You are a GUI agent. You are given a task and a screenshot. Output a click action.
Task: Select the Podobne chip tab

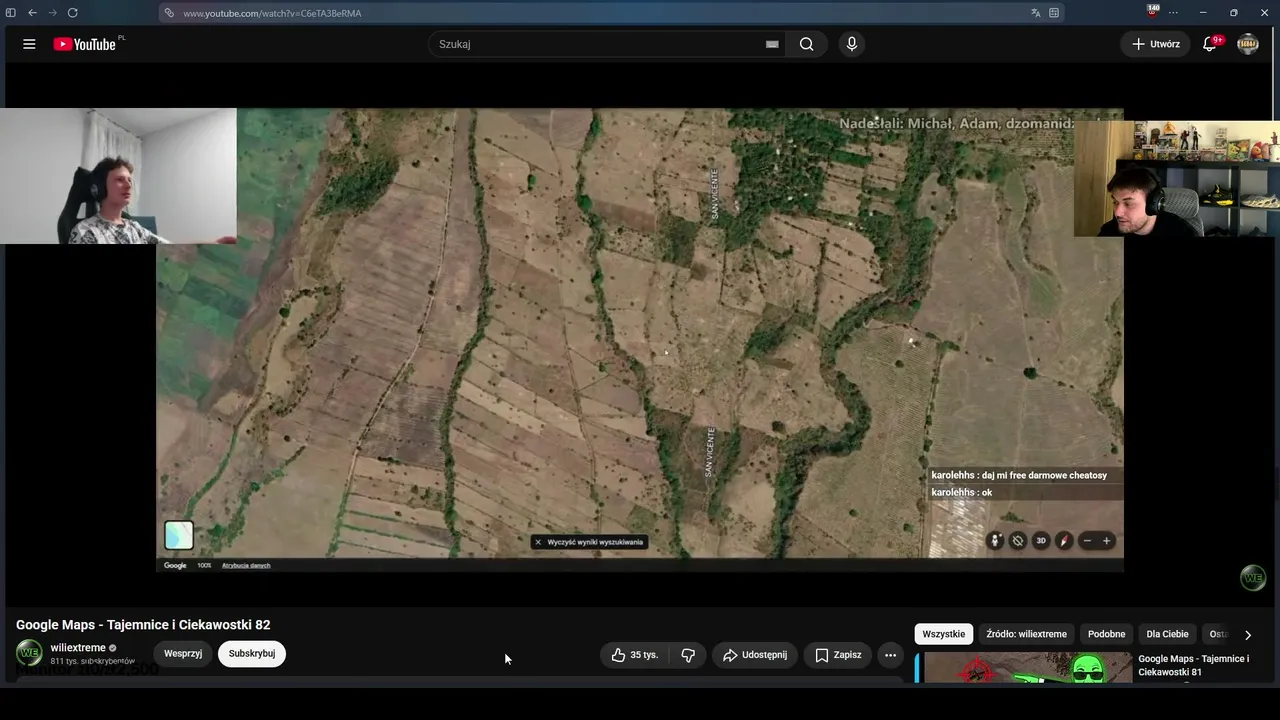click(1106, 634)
